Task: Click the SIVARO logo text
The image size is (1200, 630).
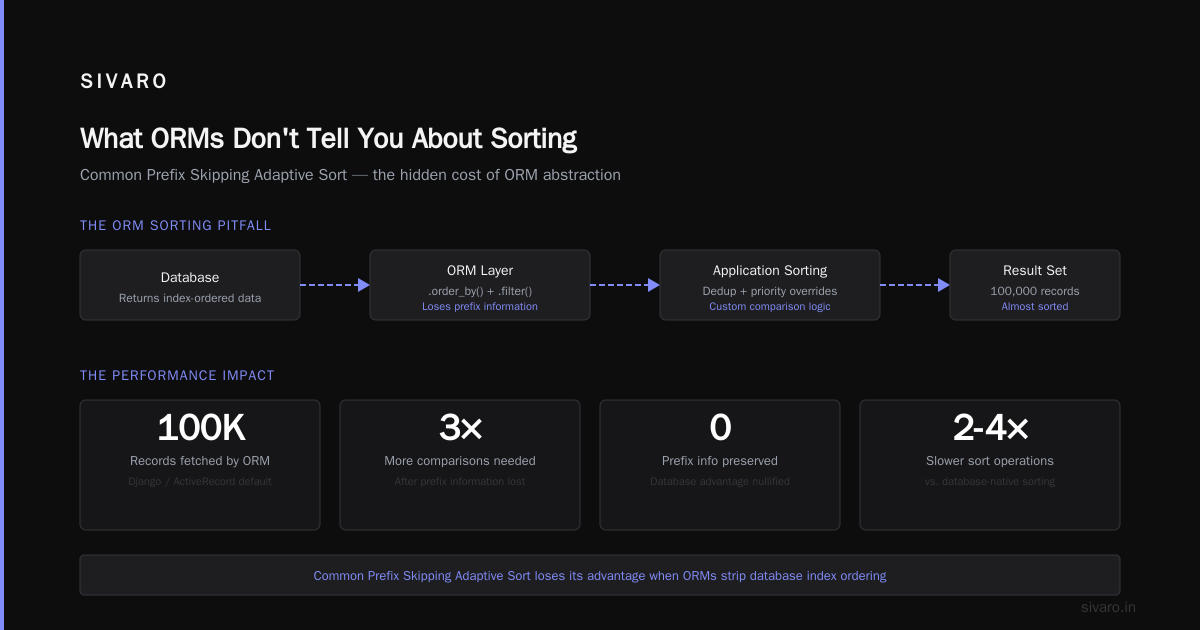Action: pos(124,82)
